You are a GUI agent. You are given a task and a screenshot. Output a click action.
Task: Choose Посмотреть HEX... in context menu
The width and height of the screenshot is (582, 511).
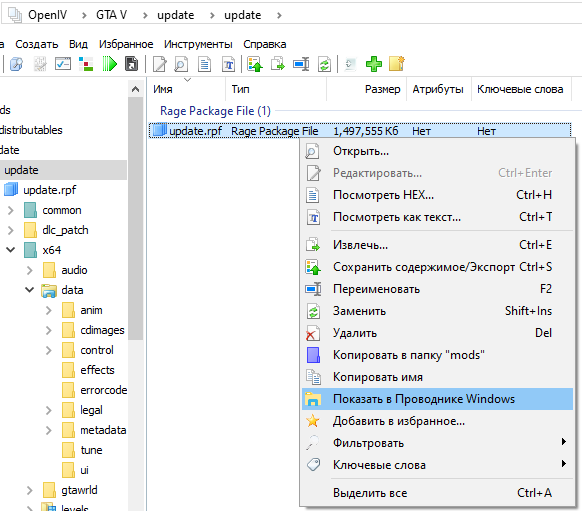[438, 195]
